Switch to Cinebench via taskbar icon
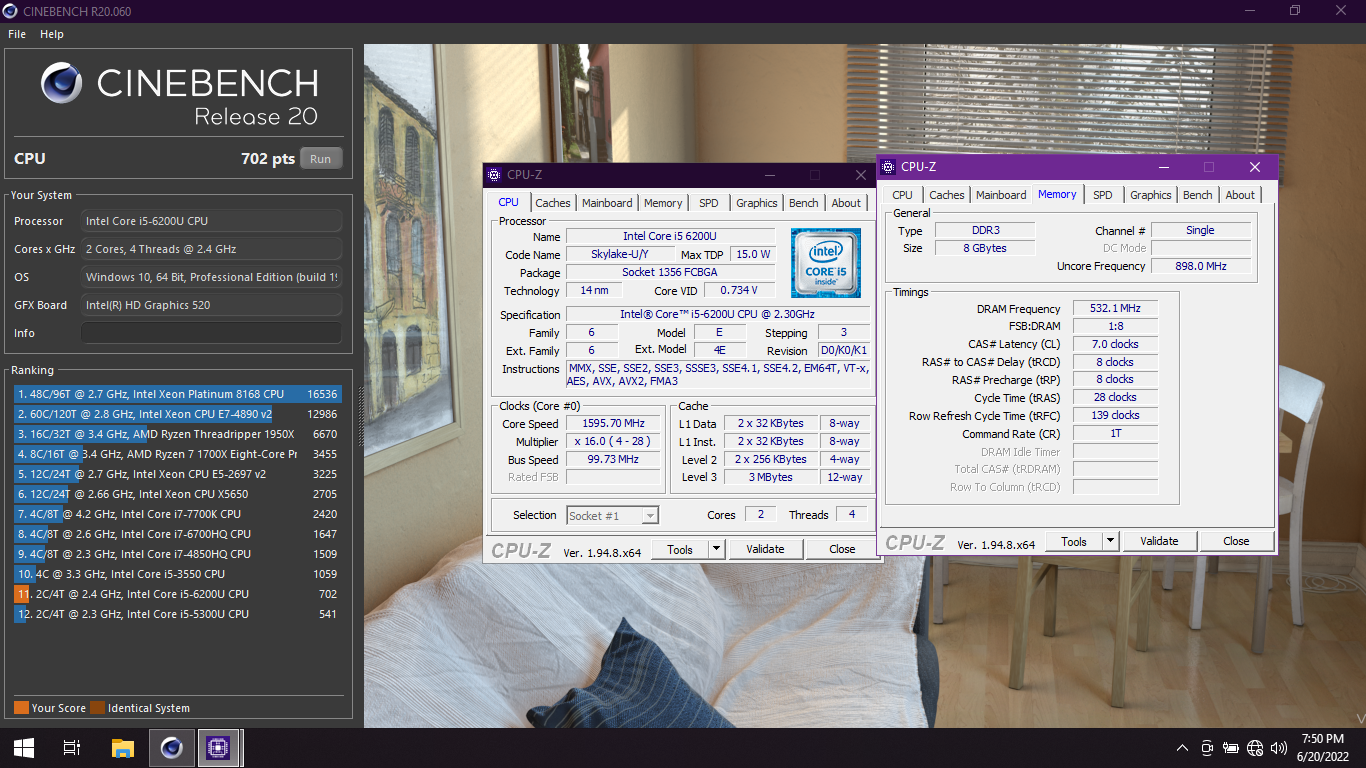This screenshot has height=768, width=1366. point(171,748)
